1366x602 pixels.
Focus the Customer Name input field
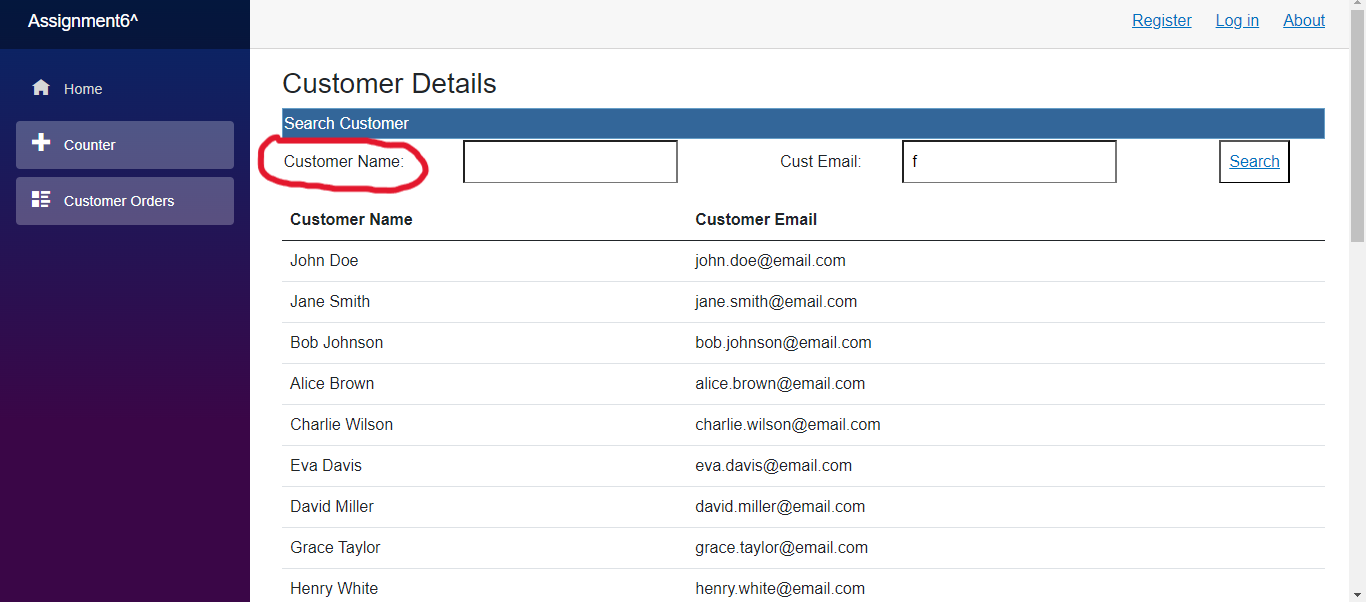pyautogui.click(x=569, y=161)
